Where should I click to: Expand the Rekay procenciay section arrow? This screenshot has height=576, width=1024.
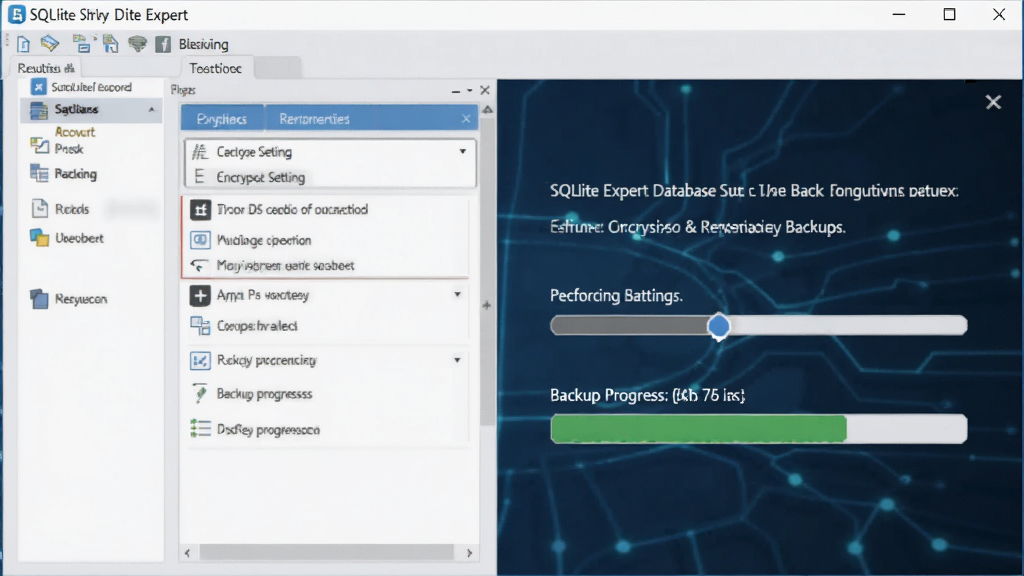(457, 360)
